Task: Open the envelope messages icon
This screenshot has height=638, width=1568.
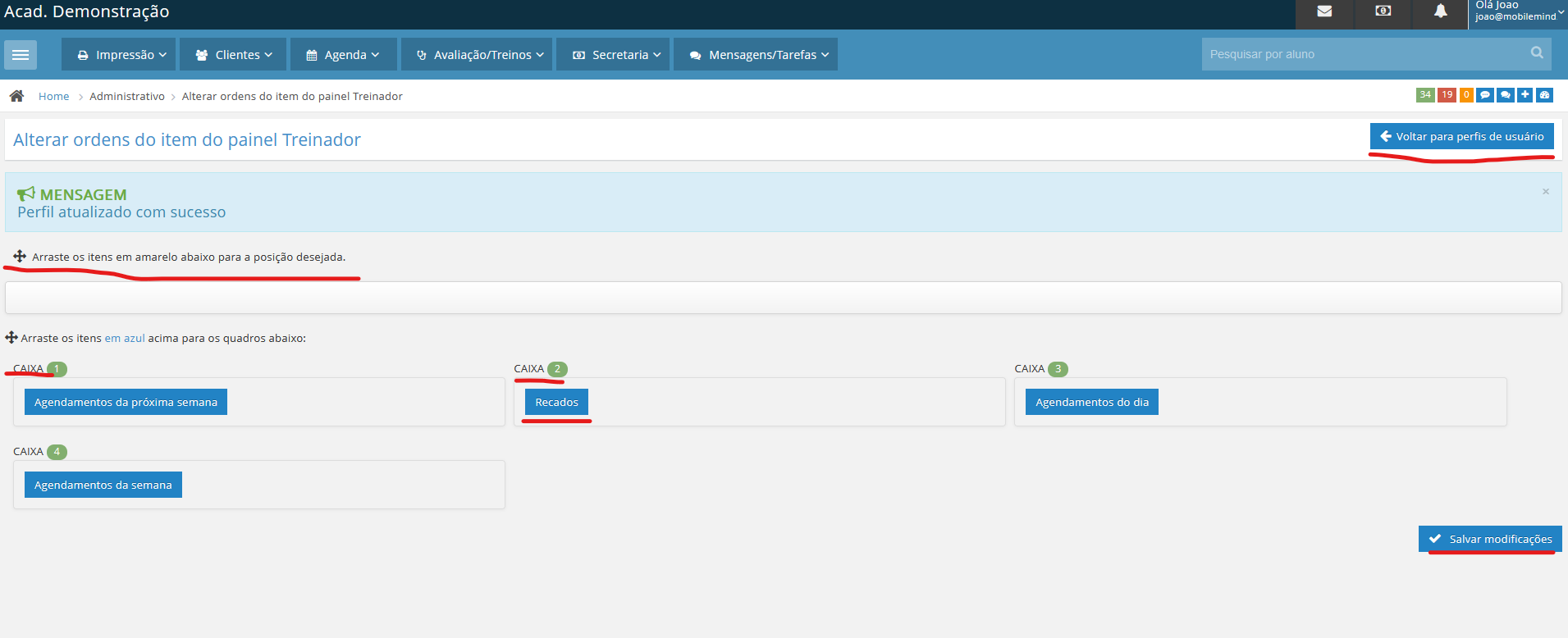Action: 1323,11
